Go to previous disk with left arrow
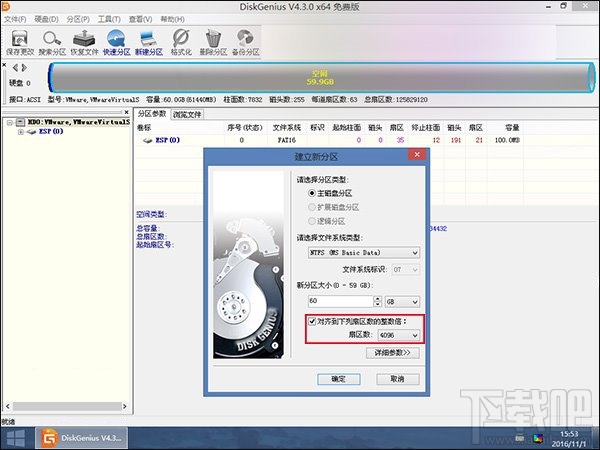Screen dimensions: 600x450 [15, 68]
